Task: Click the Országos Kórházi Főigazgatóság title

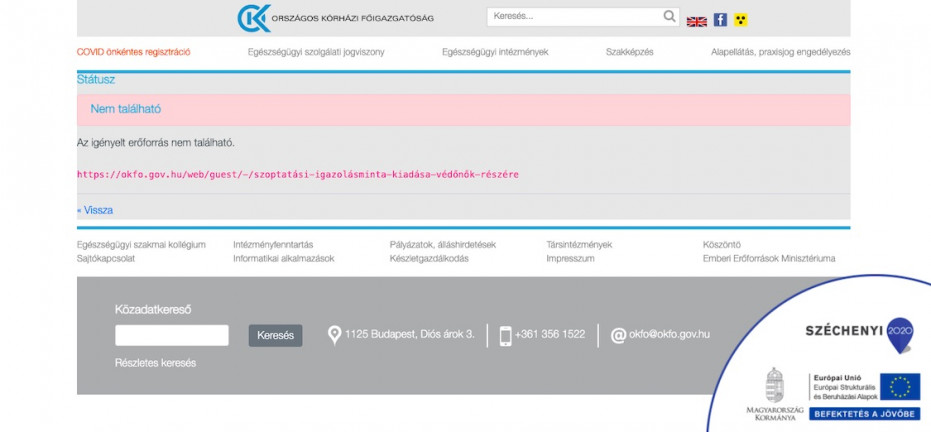Action: point(353,18)
